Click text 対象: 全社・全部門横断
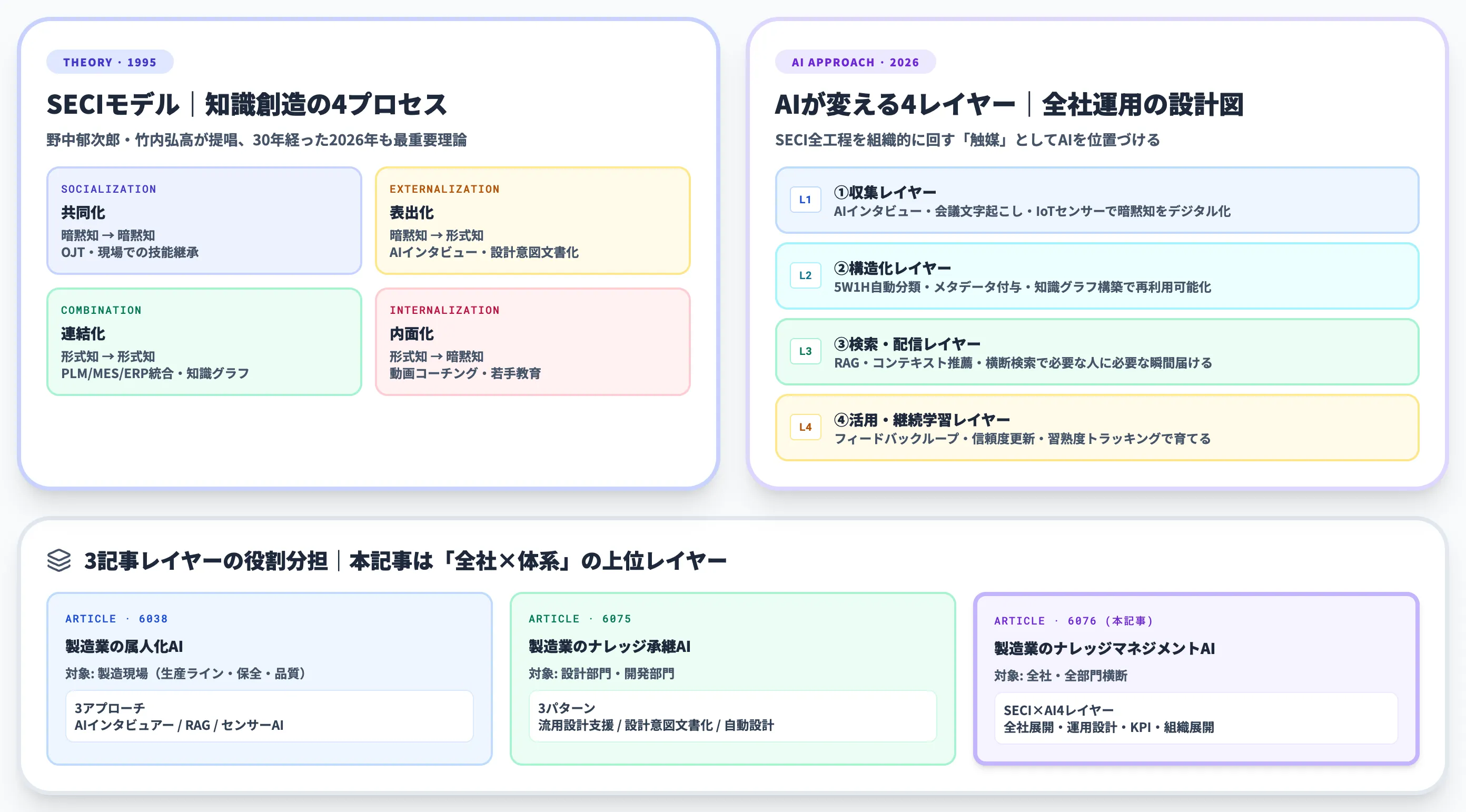 pos(1061,676)
